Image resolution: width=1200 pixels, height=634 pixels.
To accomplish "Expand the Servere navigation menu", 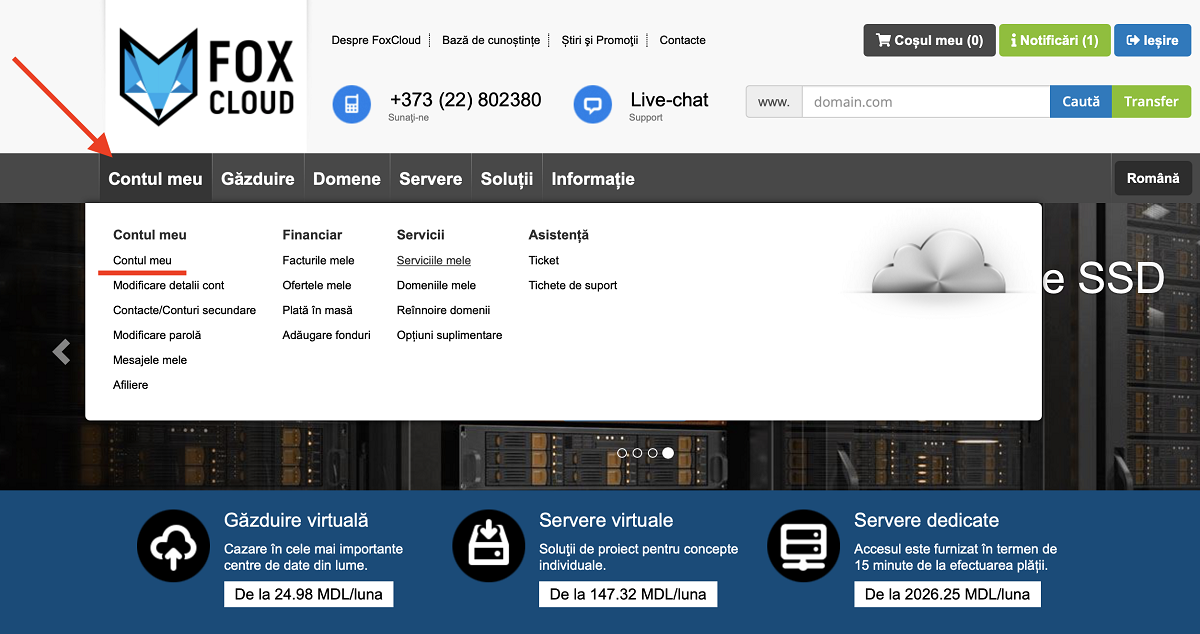I will pos(430,179).
